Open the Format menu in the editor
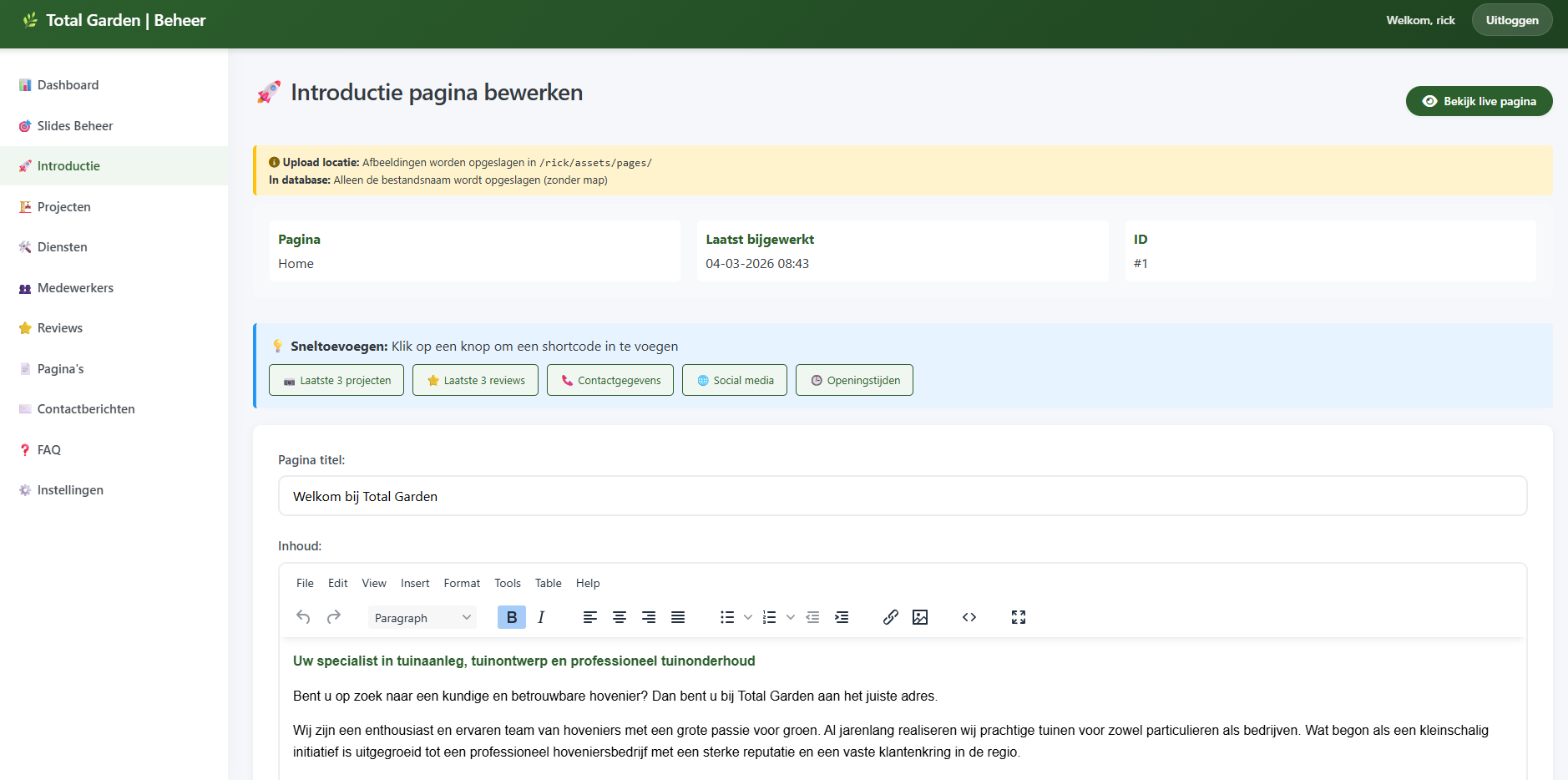 [x=462, y=583]
